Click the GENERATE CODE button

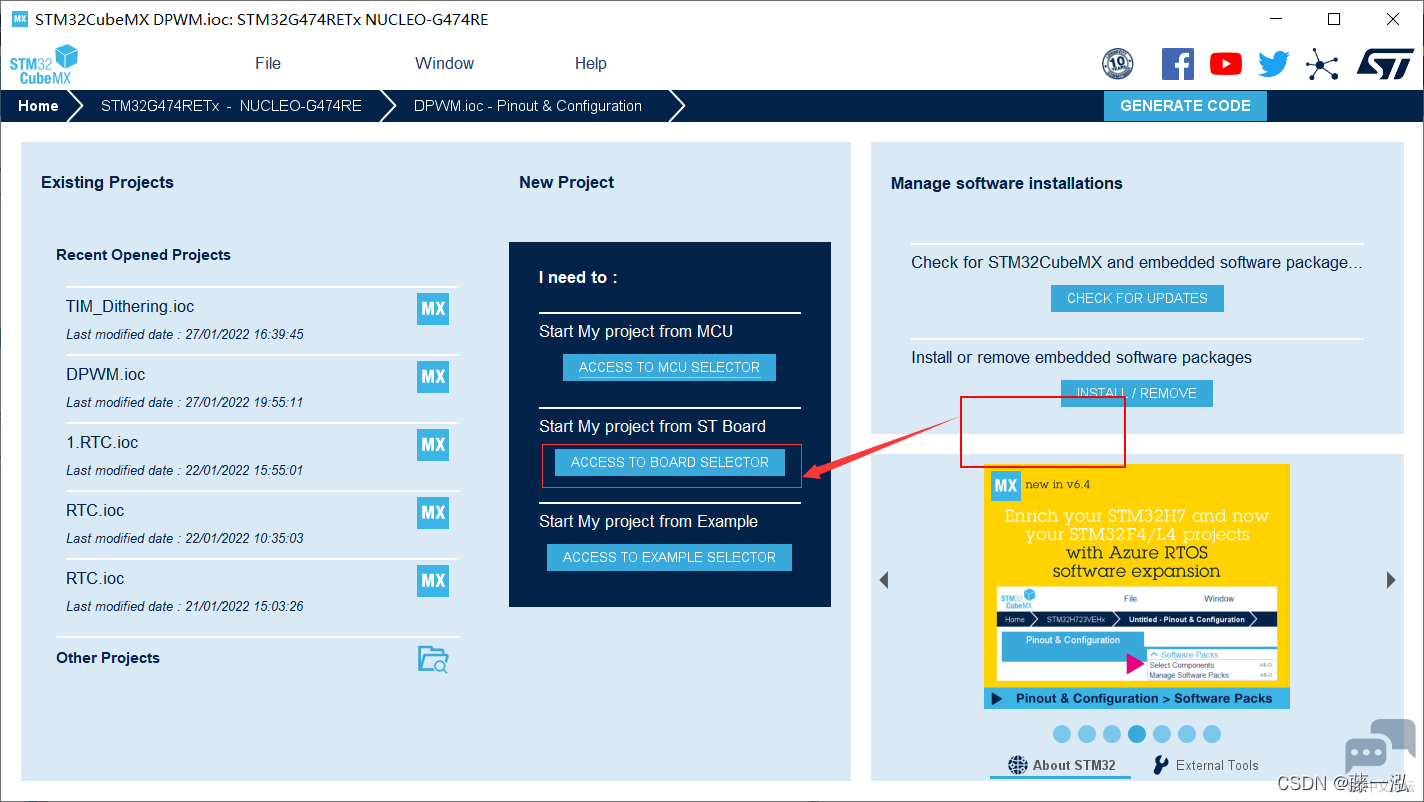point(1185,106)
